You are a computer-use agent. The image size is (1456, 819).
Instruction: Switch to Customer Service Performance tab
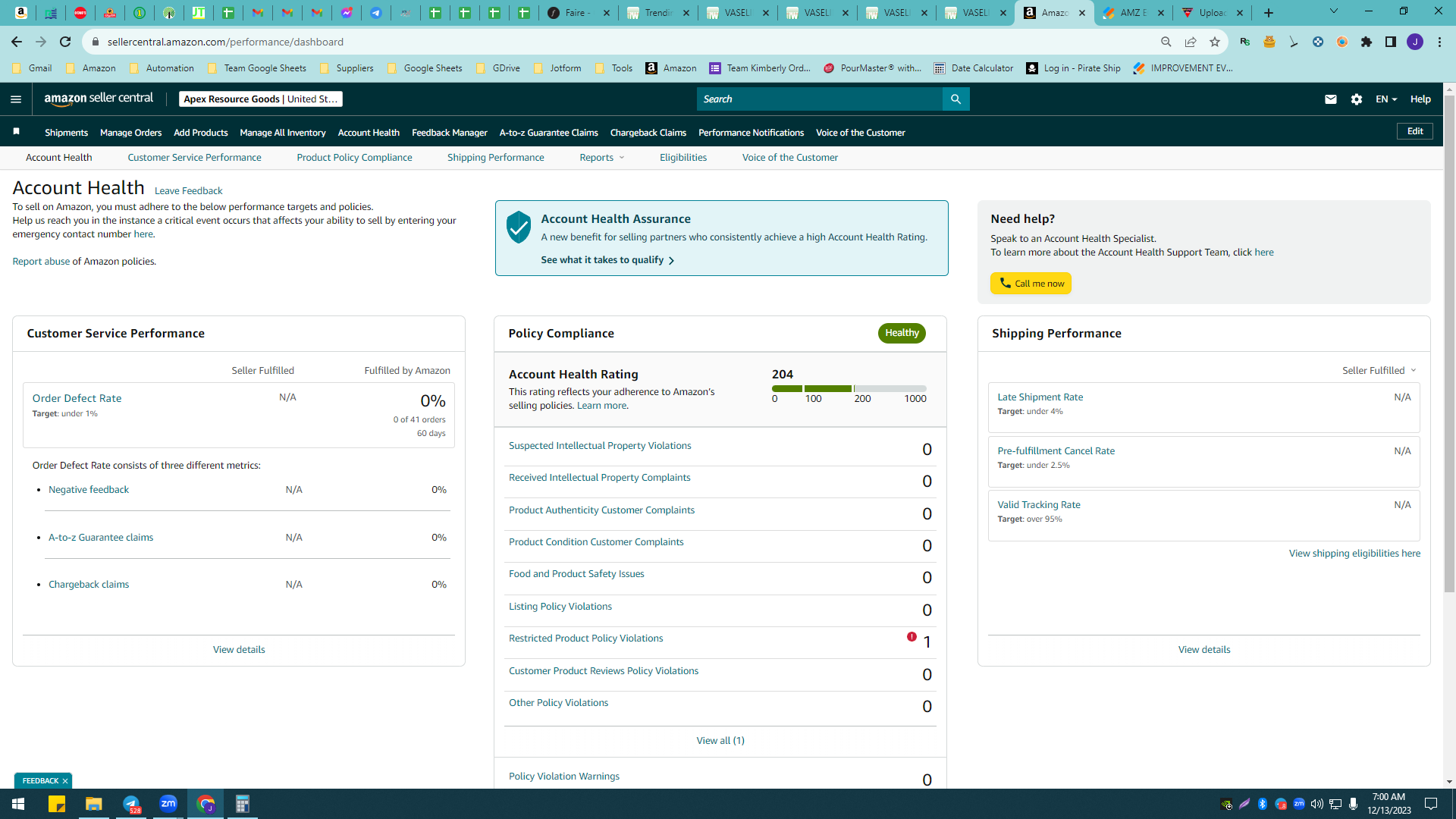point(194,158)
